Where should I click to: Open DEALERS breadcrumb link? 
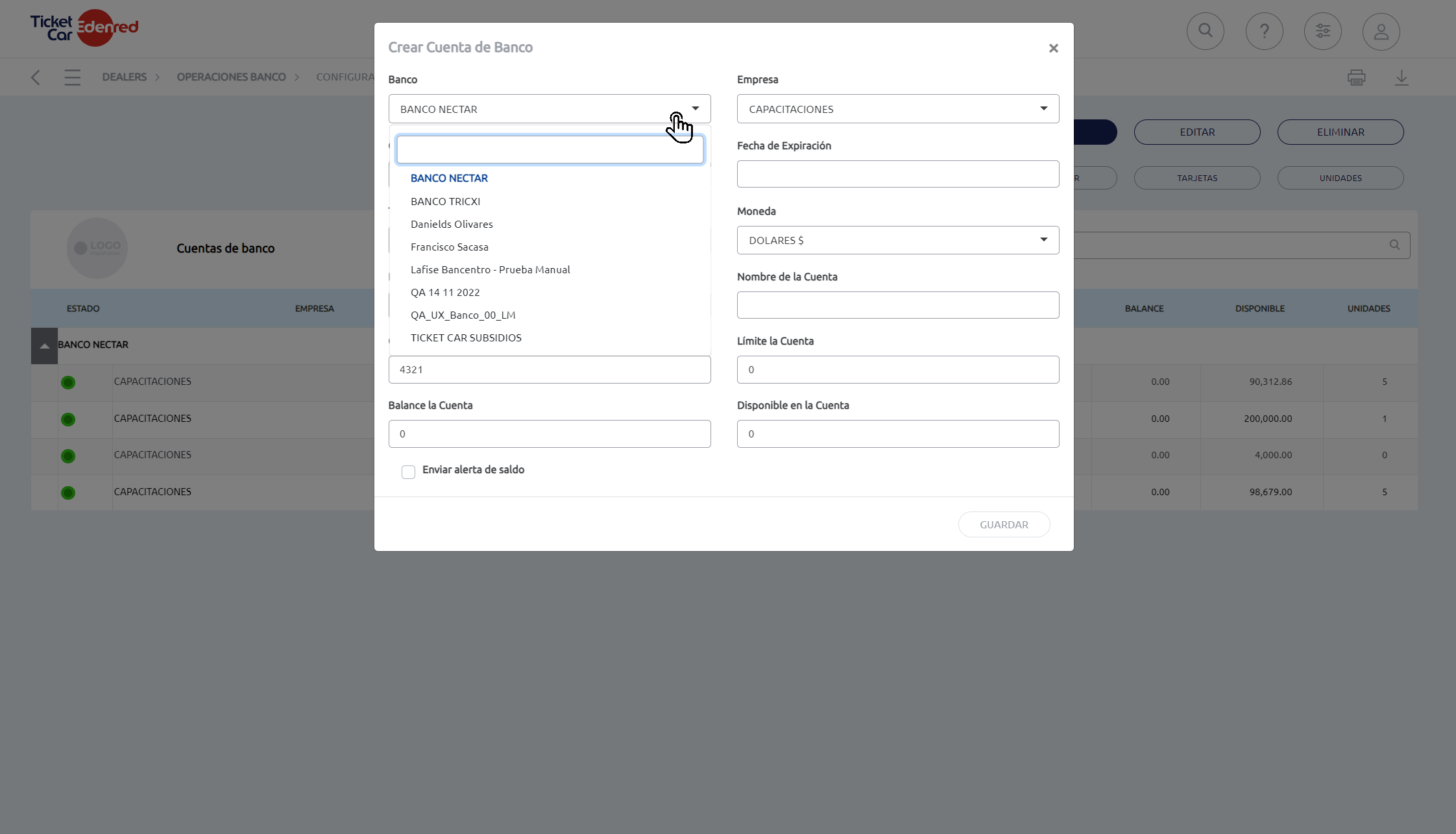pyautogui.click(x=125, y=77)
